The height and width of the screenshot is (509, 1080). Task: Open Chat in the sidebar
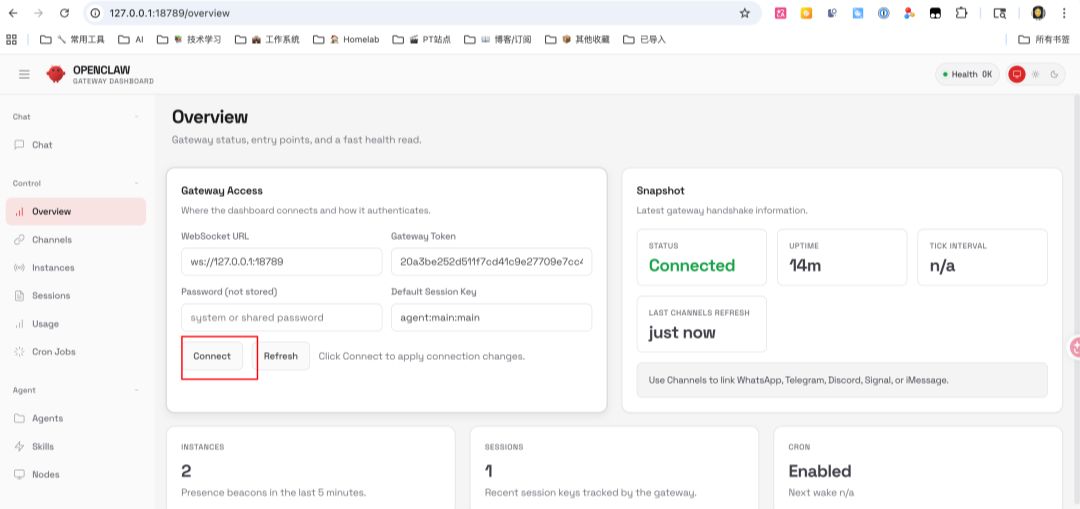[76, 145]
